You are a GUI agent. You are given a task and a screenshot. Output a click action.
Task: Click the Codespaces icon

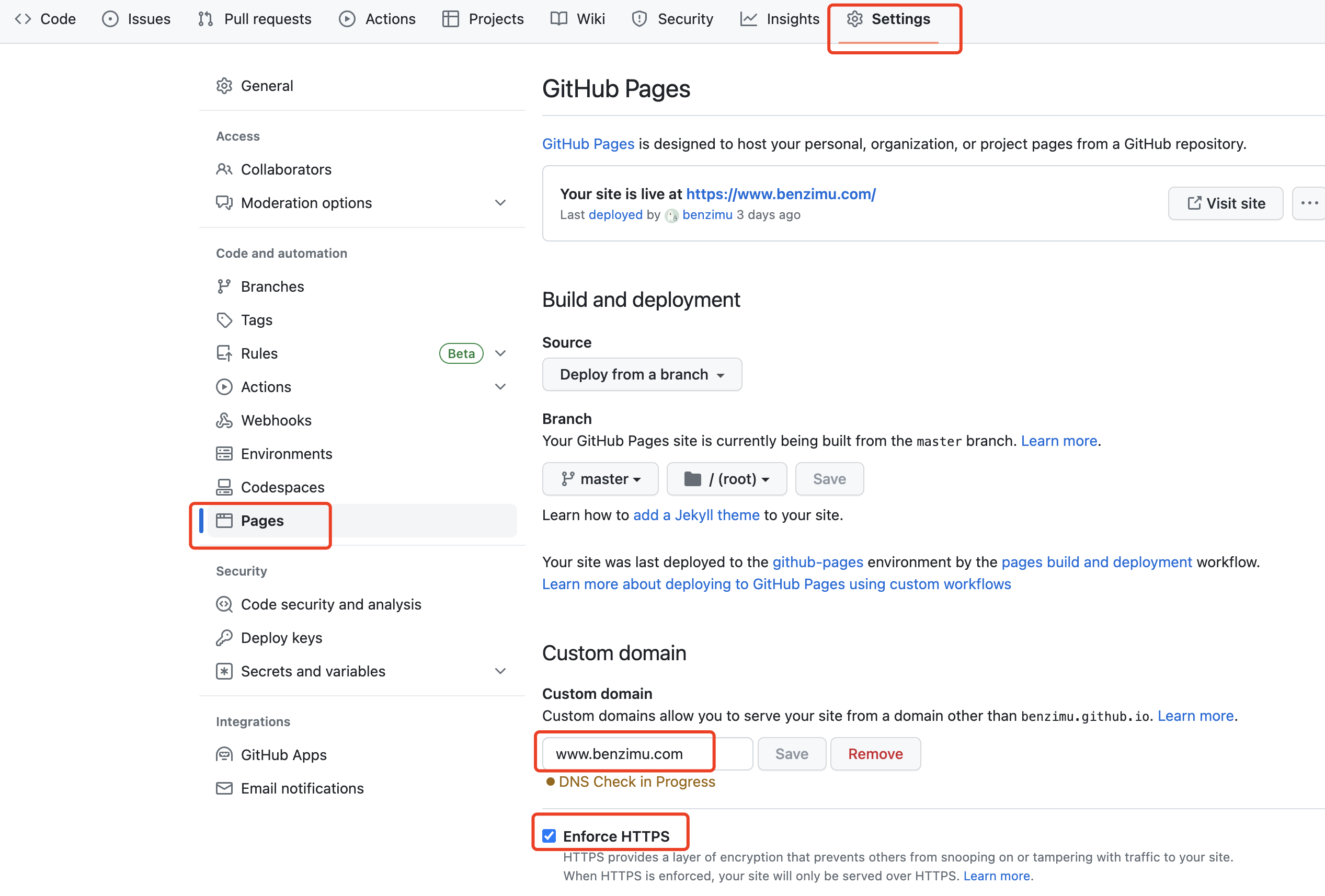pos(224,487)
